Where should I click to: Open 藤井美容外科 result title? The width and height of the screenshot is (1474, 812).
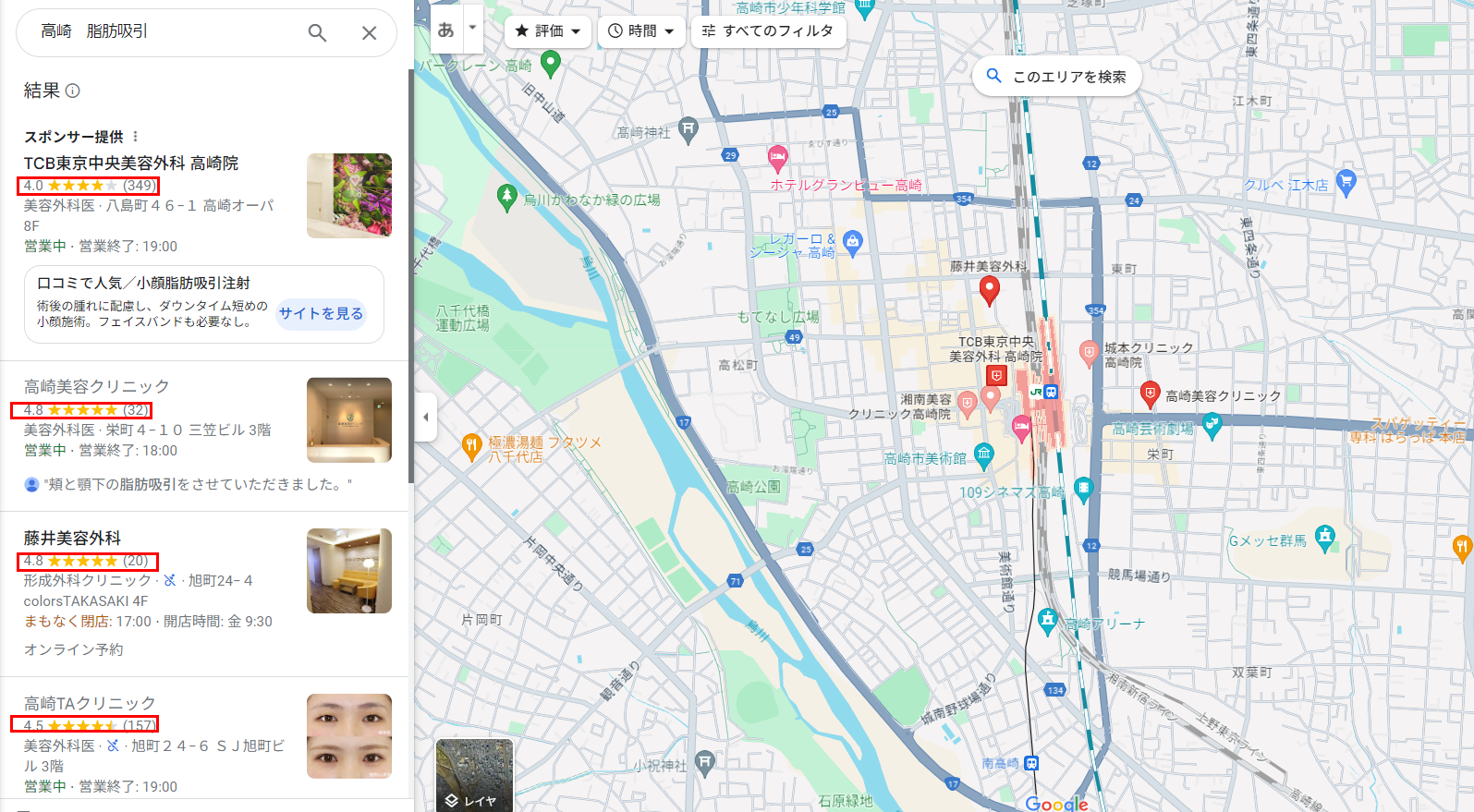pyautogui.click(x=72, y=538)
